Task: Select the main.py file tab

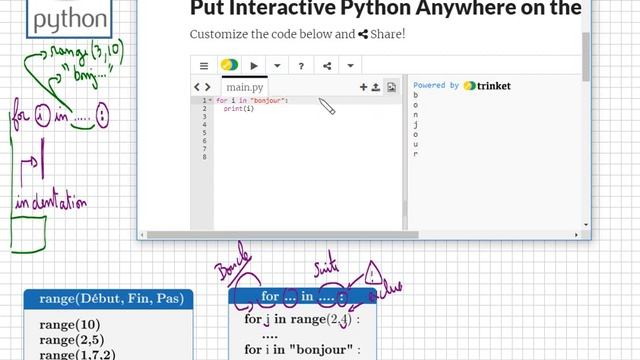Action: 245,87
